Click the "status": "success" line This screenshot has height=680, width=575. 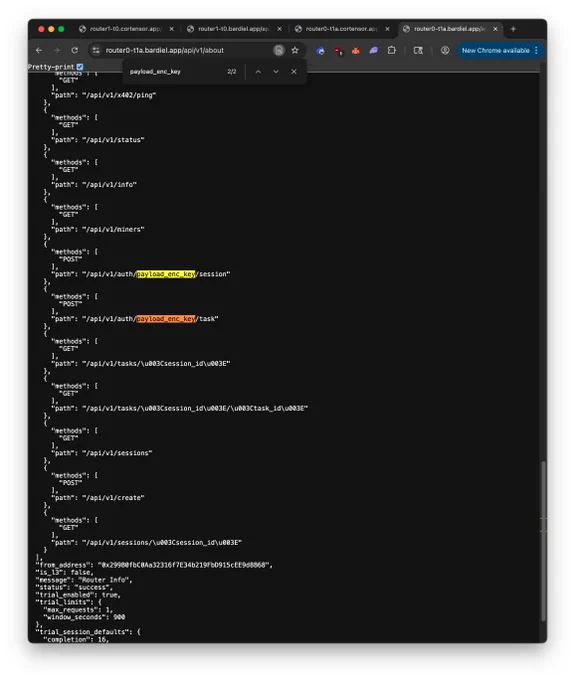(75, 587)
